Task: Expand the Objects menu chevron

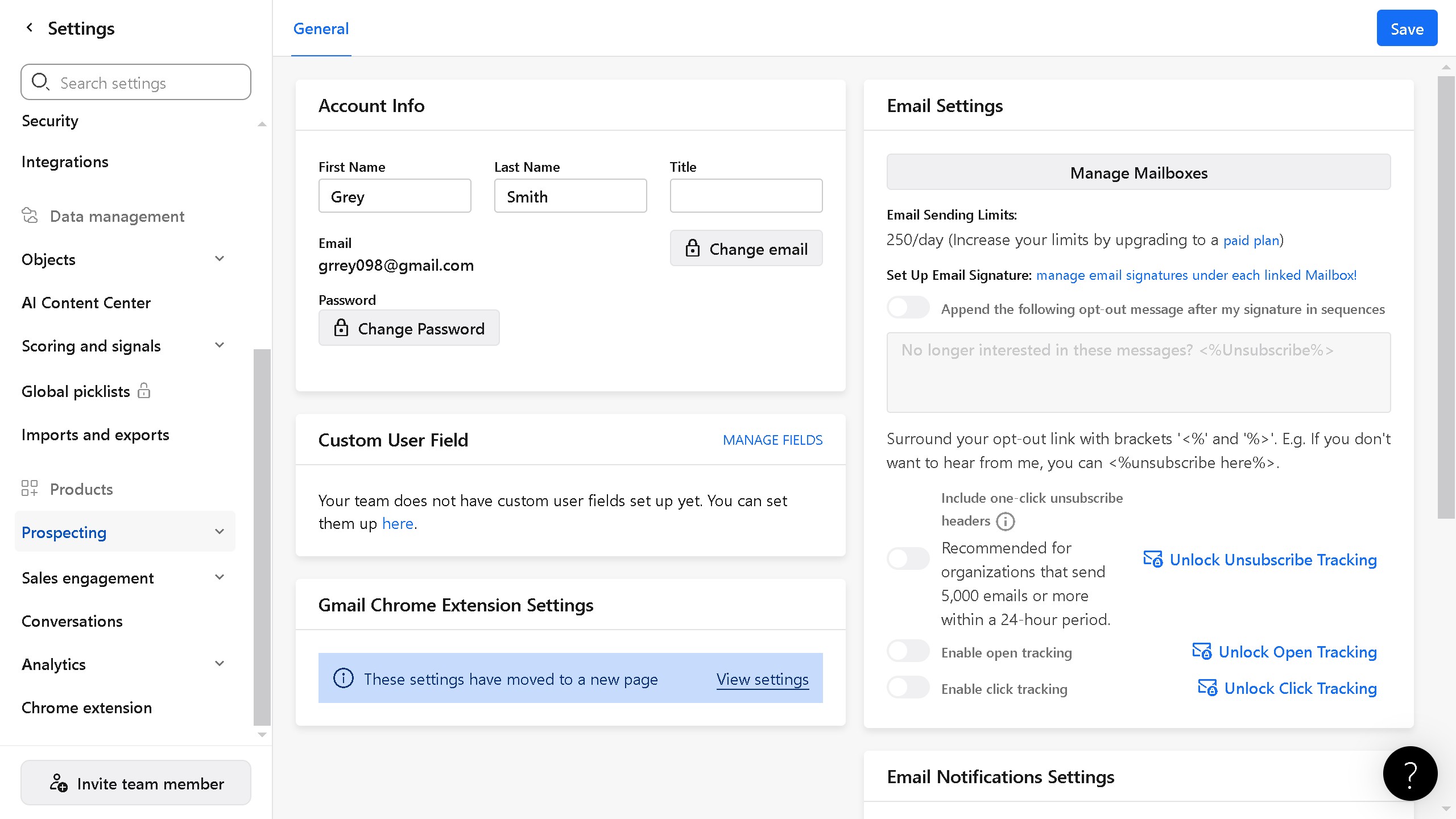Action: (x=220, y=259)
